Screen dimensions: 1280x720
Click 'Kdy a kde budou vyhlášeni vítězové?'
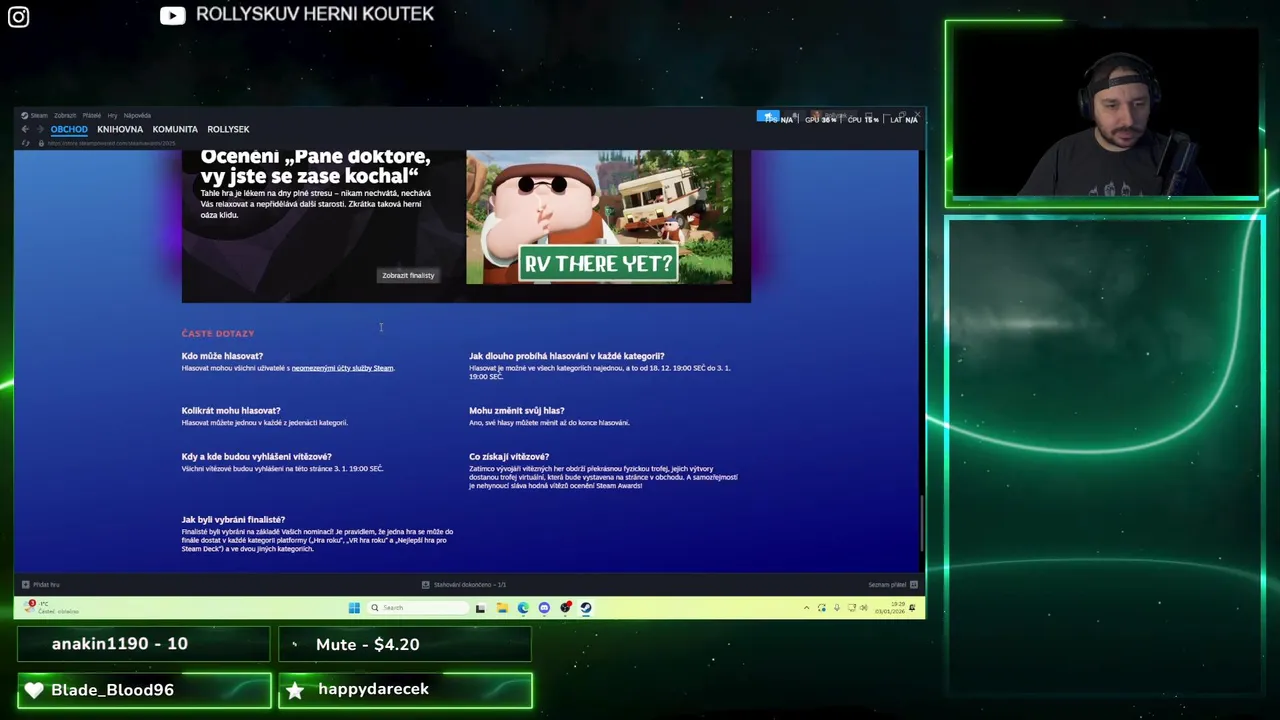click(x=256, y=457)
